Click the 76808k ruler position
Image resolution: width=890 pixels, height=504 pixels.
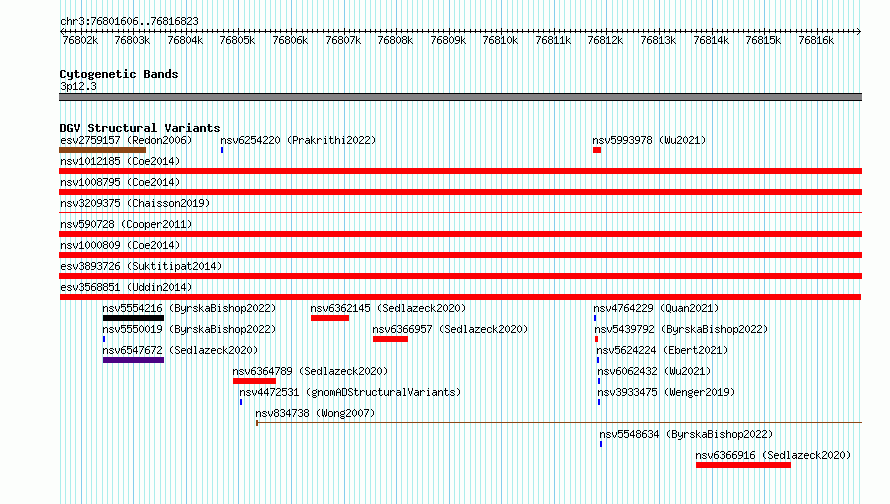click(395, 40)
